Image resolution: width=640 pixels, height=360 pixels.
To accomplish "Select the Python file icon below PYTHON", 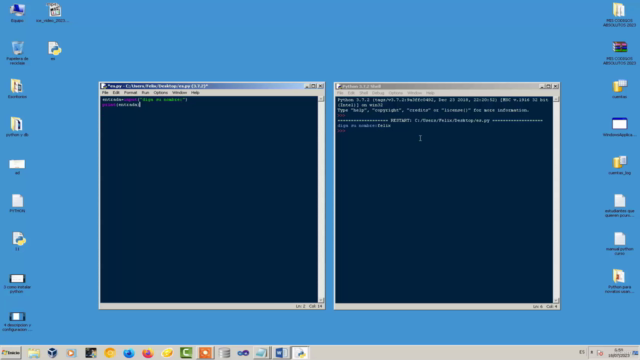I will click(x=18, y=241).
